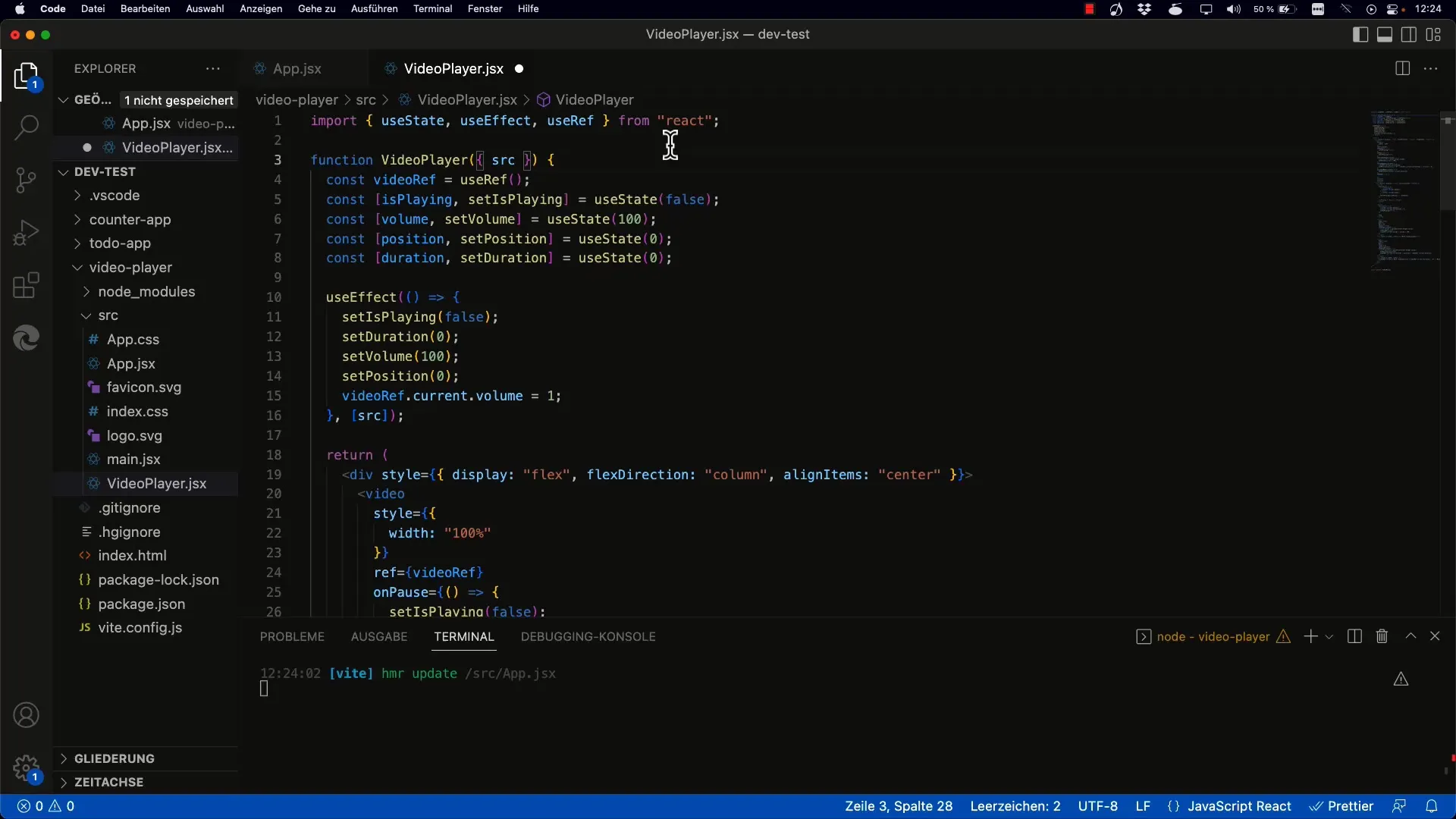Image resolution: width=1456 pixels, height=819 pixels.
Task: Expand the counter-app folder
Action: pyautogui.click(x=130, y=220)
